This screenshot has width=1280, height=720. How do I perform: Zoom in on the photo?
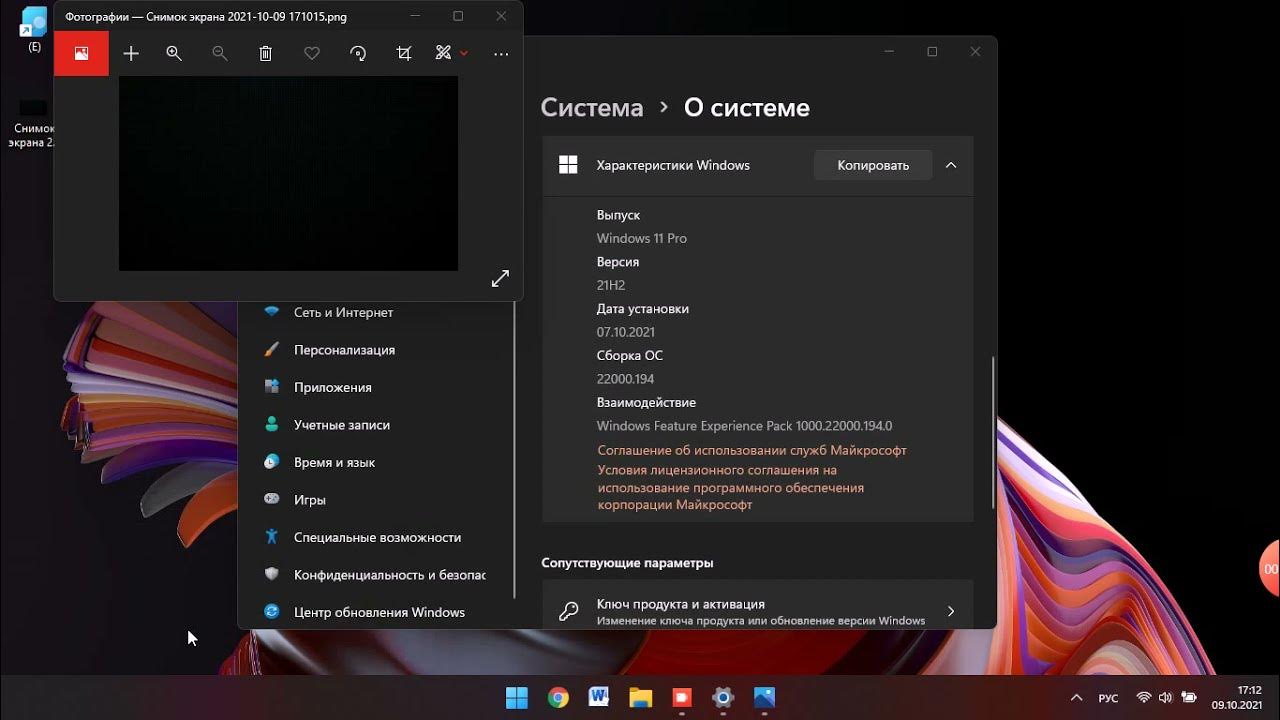click(174, 54)
